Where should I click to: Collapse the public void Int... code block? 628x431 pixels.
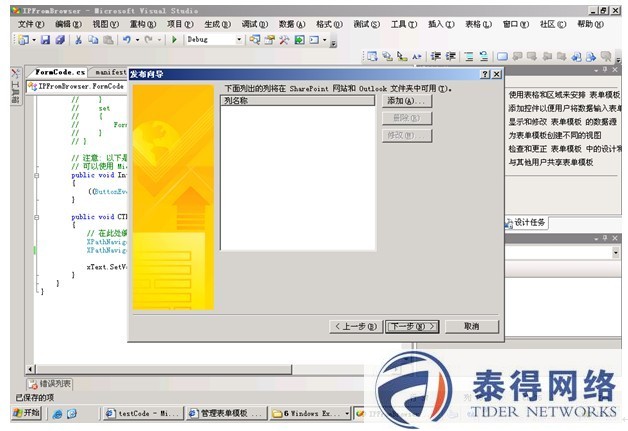click(x=36, y=175)
